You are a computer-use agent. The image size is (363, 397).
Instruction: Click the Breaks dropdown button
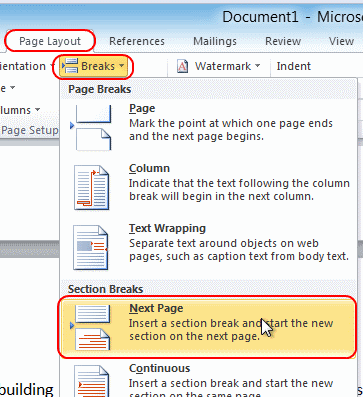pos(93,66)
